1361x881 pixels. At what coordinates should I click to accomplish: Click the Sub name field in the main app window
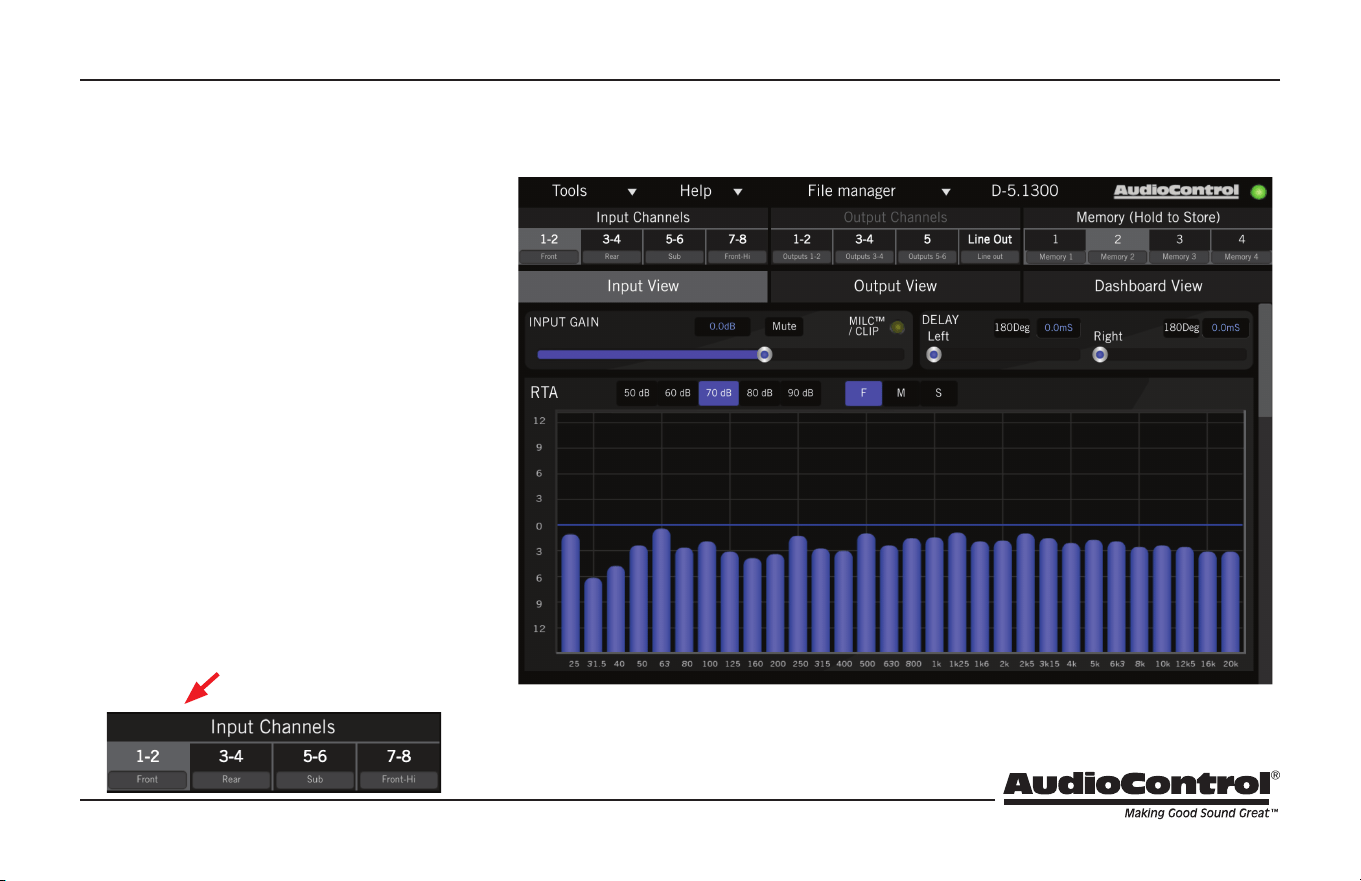[x=675, y=257]
